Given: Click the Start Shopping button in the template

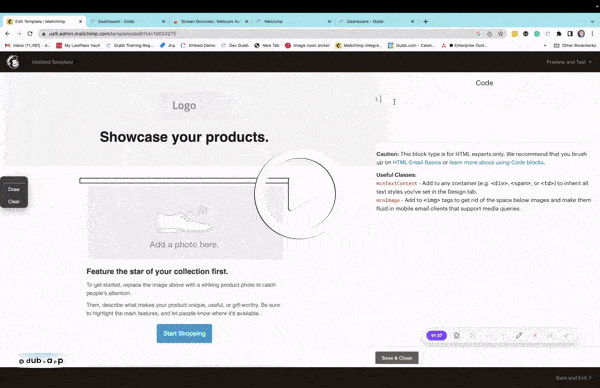Looking at the screenshot, I should pyautogui.click(x=184, y=333).
